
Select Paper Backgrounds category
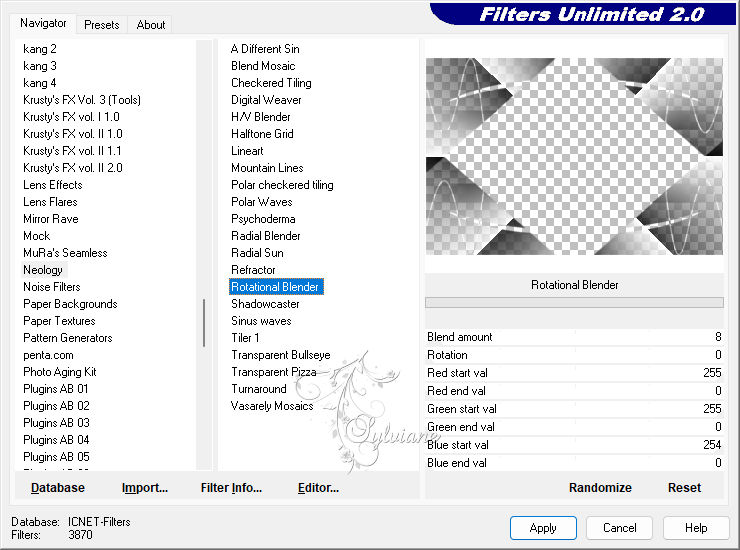[70, 304]
